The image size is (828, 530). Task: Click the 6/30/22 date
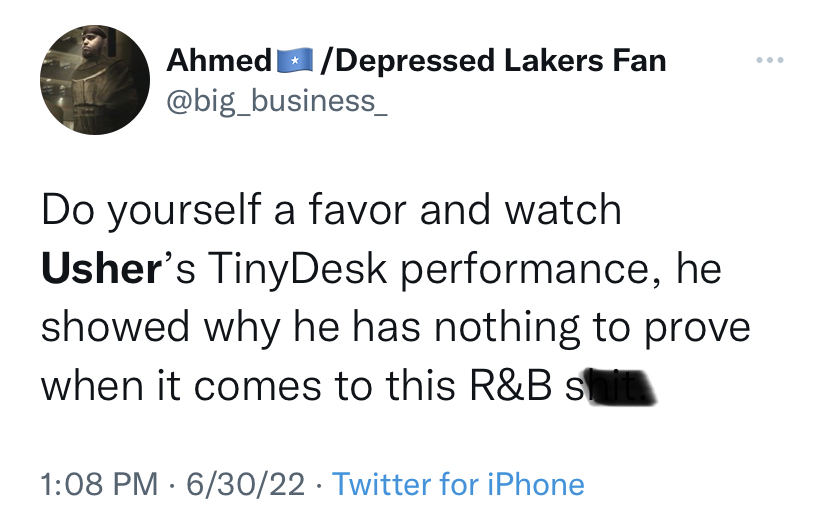click(246, 485)
